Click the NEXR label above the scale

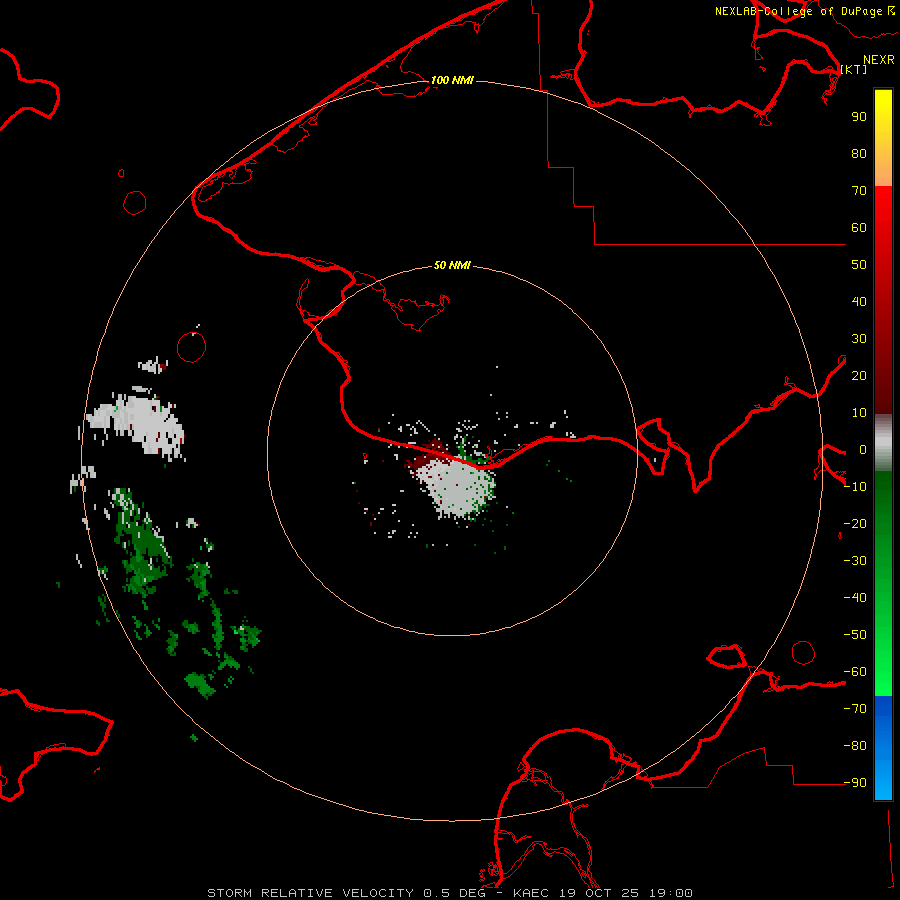(879, 60)
